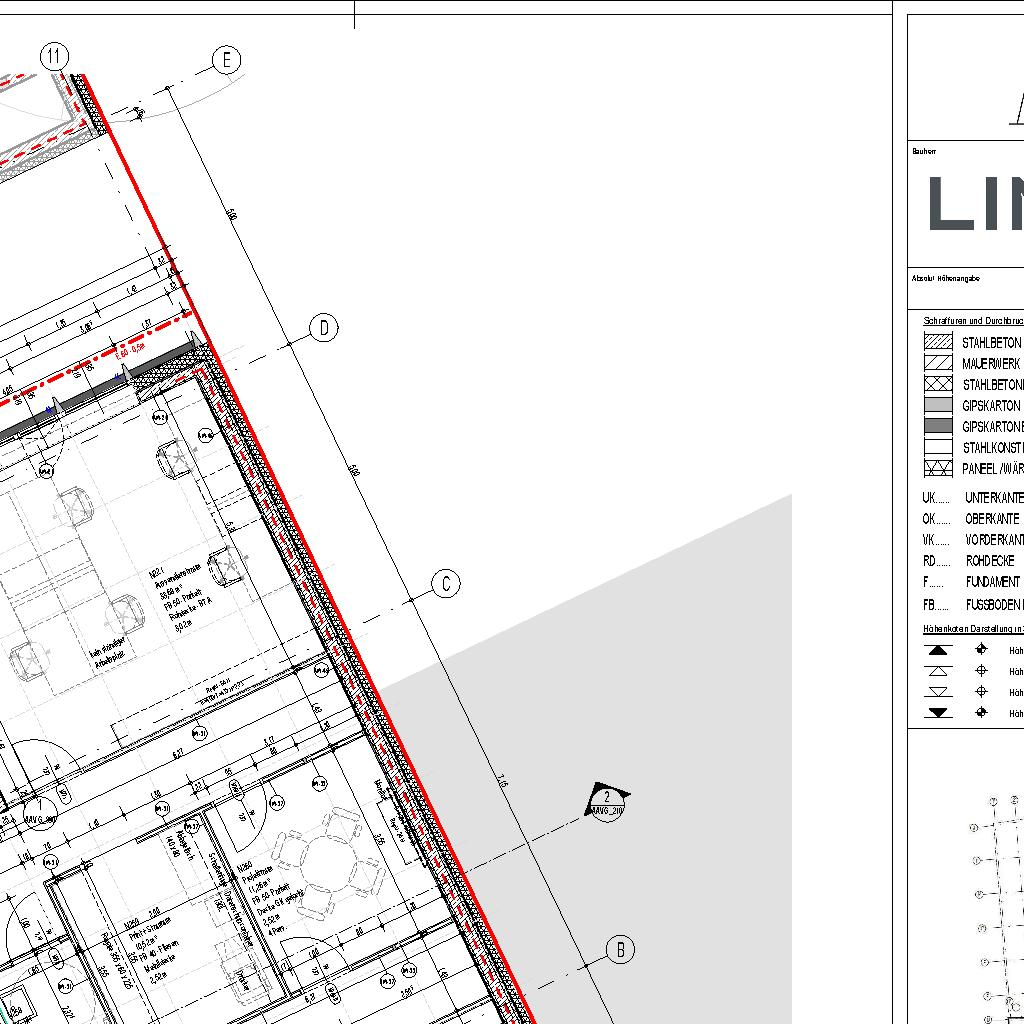Select grid axis bubble B
This screenshot has width=1024, height=1024.
620,950
